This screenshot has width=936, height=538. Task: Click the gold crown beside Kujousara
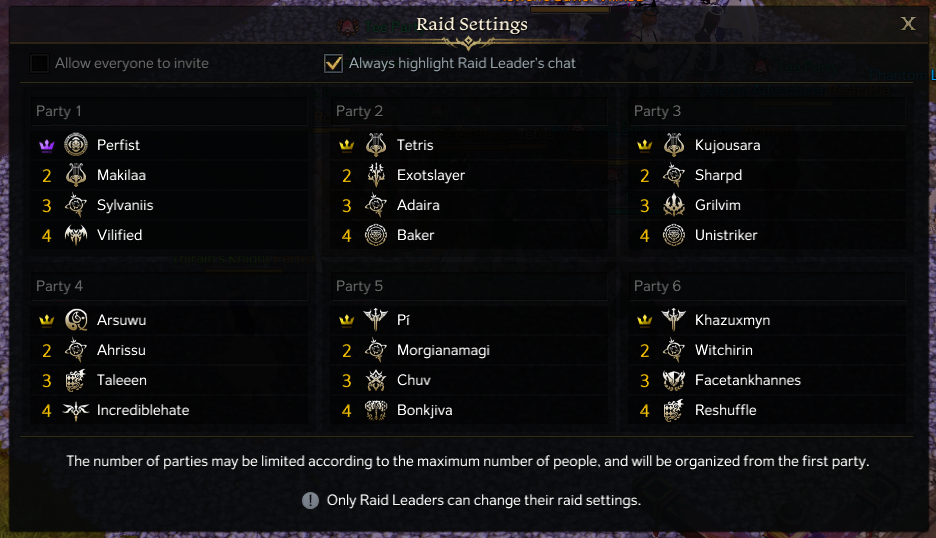(644, 145)
